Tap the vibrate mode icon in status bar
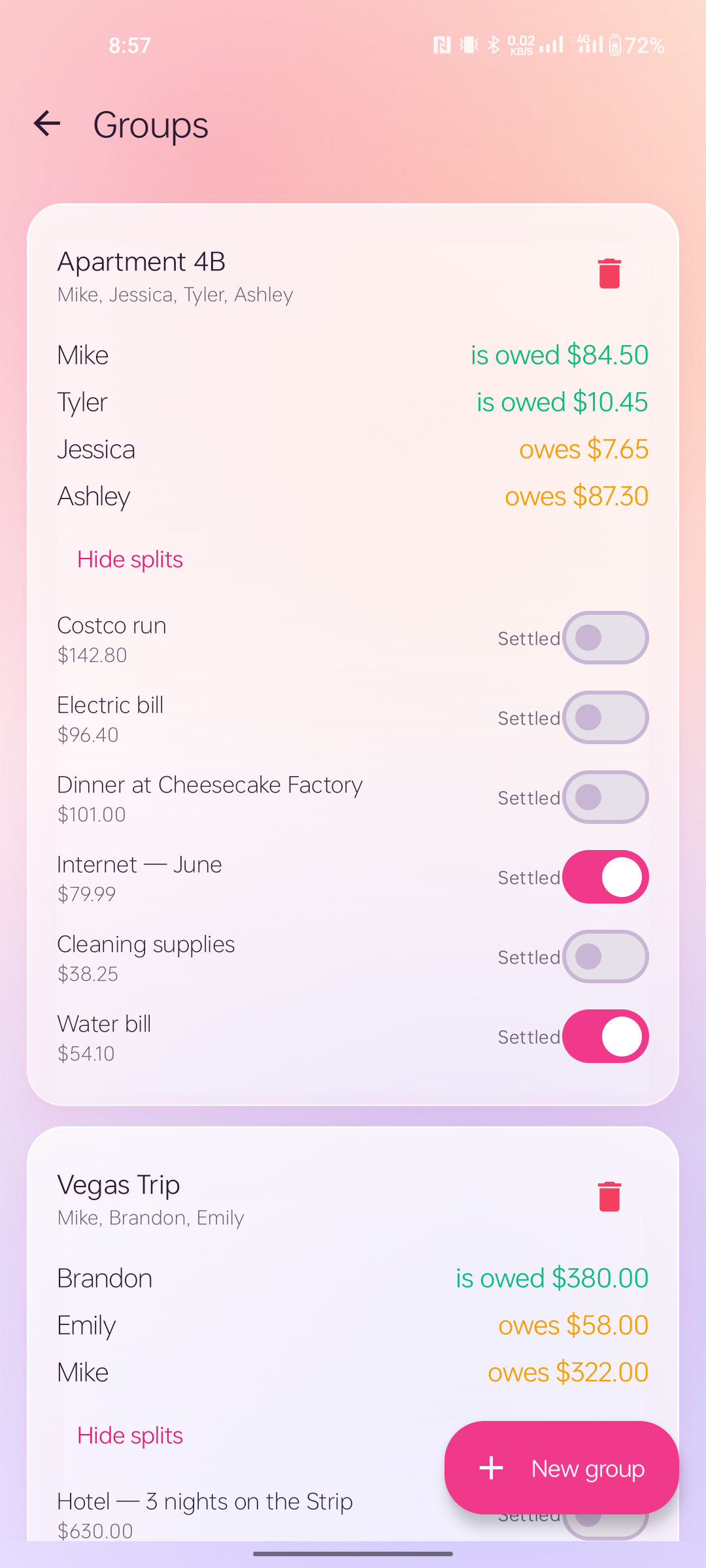 coord(469,45)
